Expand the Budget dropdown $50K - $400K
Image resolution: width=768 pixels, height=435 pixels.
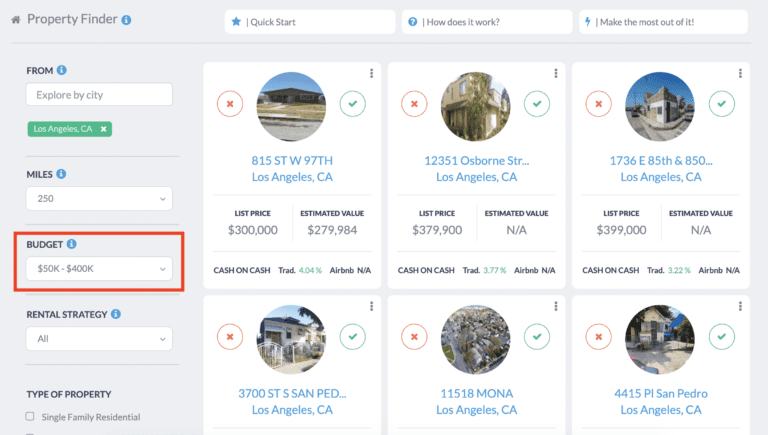pos(98,269)
